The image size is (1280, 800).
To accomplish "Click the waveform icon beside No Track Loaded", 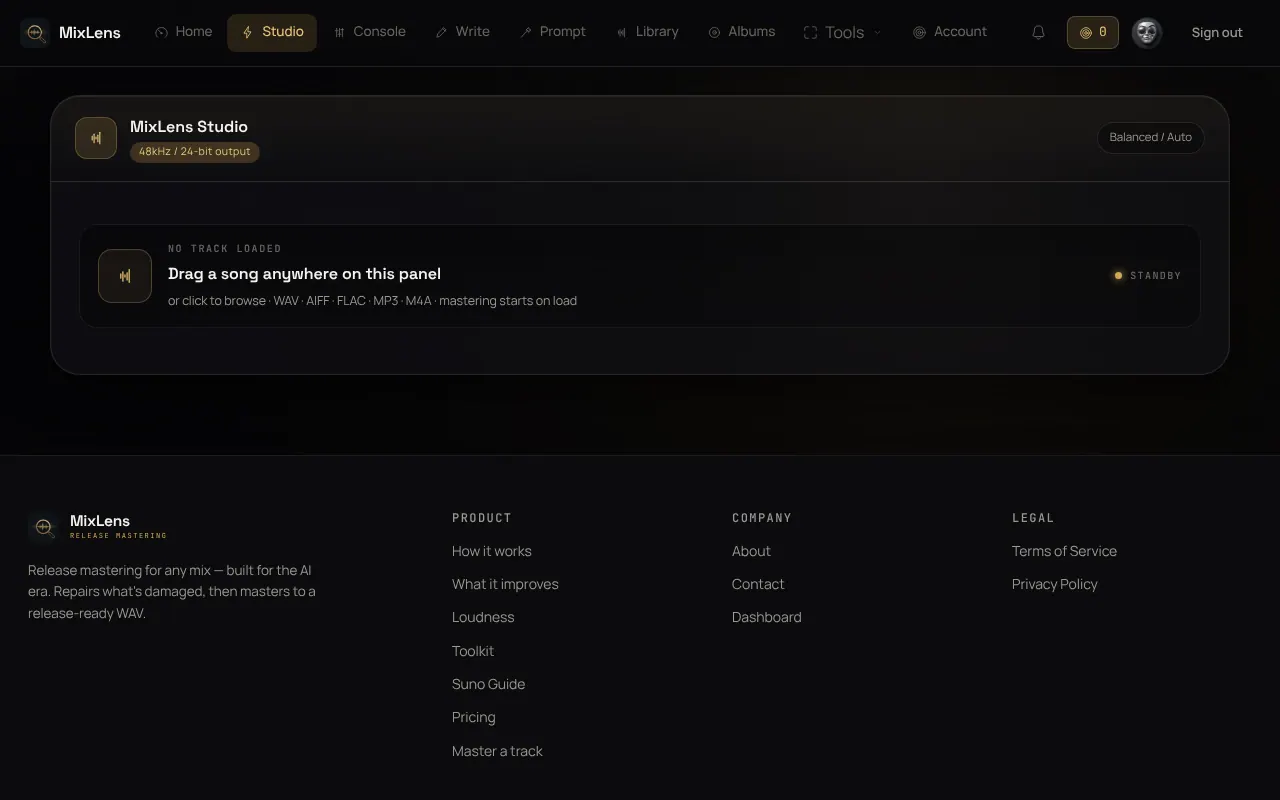I will pyautogui.click(x=125, y=276).
